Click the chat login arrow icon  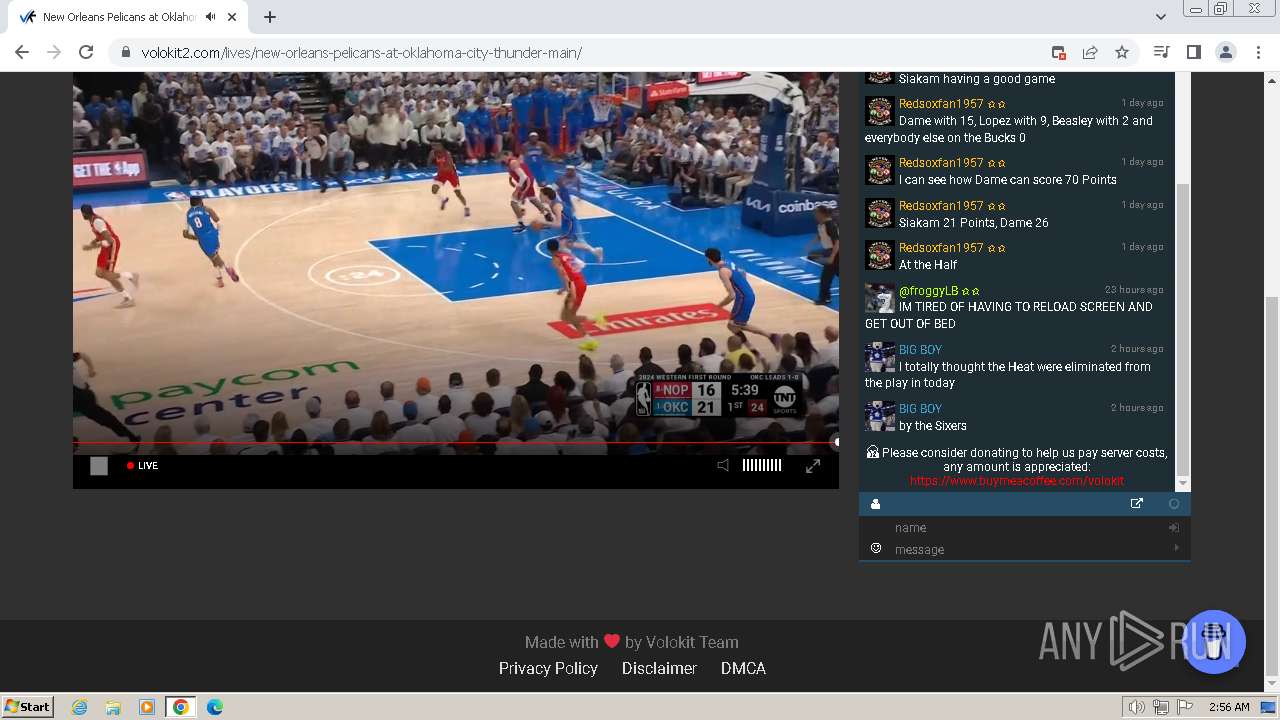pyautogui.click(x=1174, y=527)
